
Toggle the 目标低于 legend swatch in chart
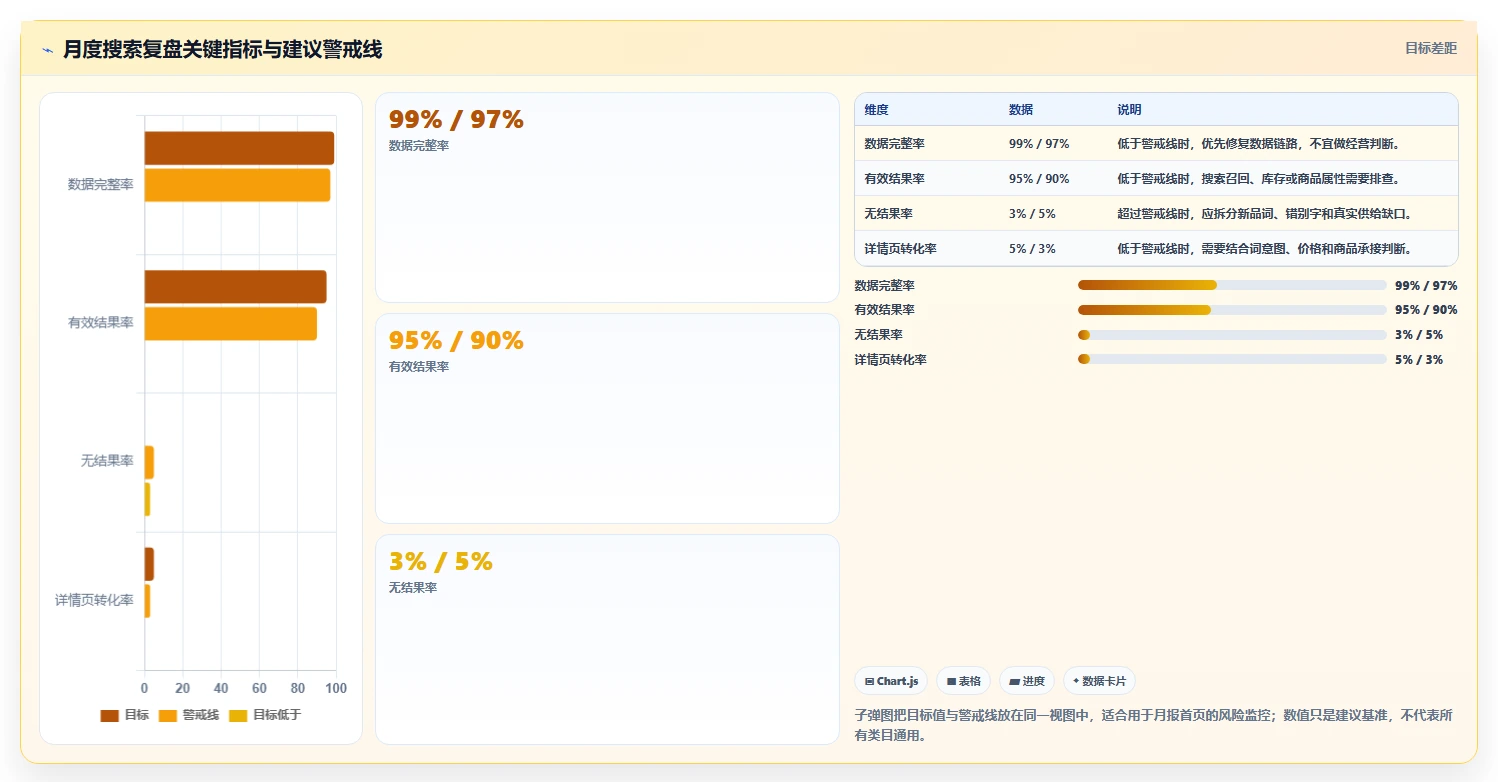click(238, 715)
